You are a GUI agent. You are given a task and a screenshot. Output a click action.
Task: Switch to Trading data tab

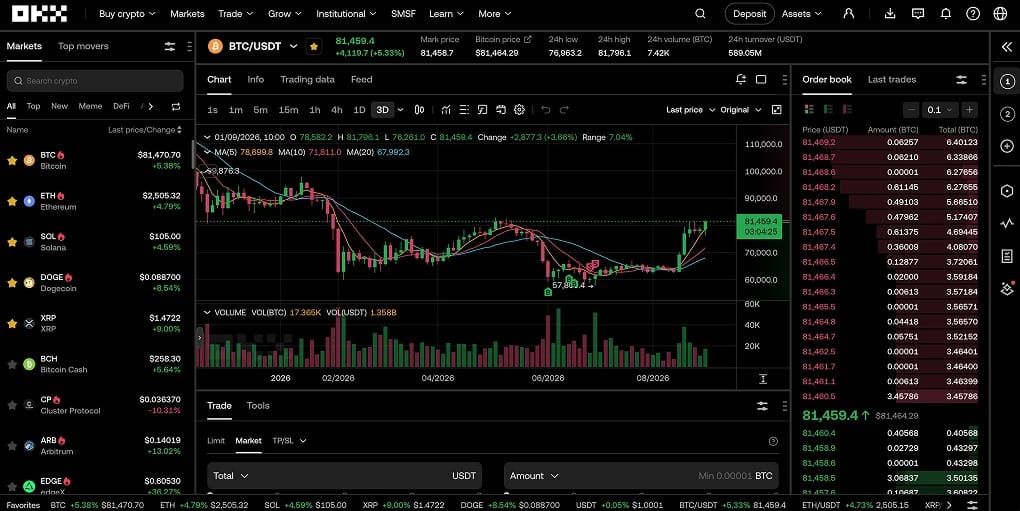tap(307, 79)
